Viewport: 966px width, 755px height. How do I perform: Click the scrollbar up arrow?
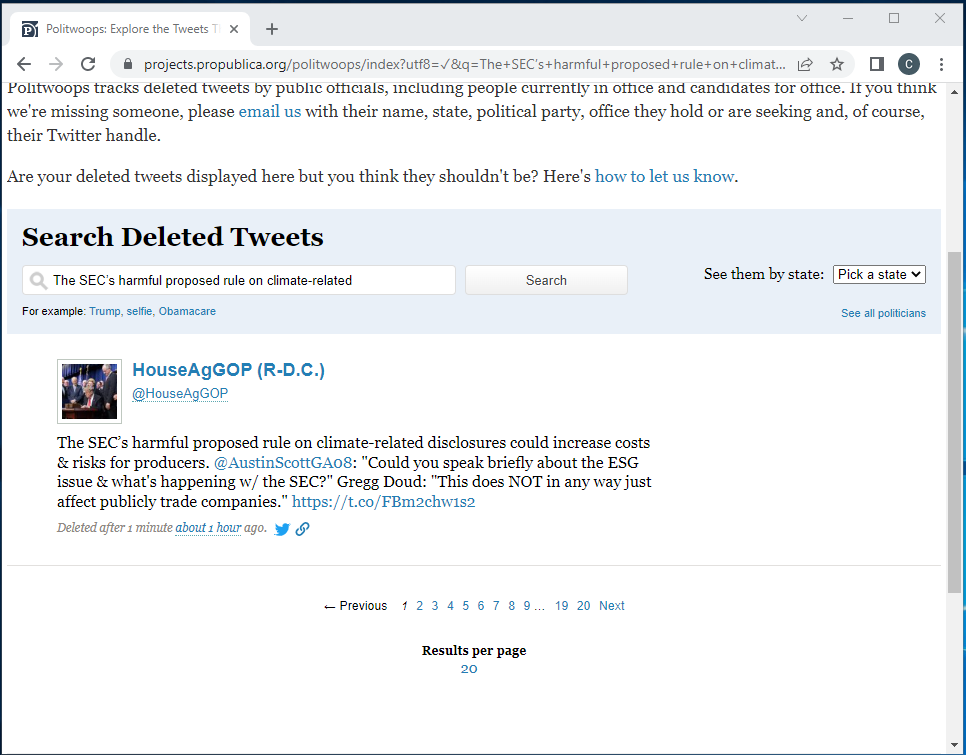click(954, 92)
